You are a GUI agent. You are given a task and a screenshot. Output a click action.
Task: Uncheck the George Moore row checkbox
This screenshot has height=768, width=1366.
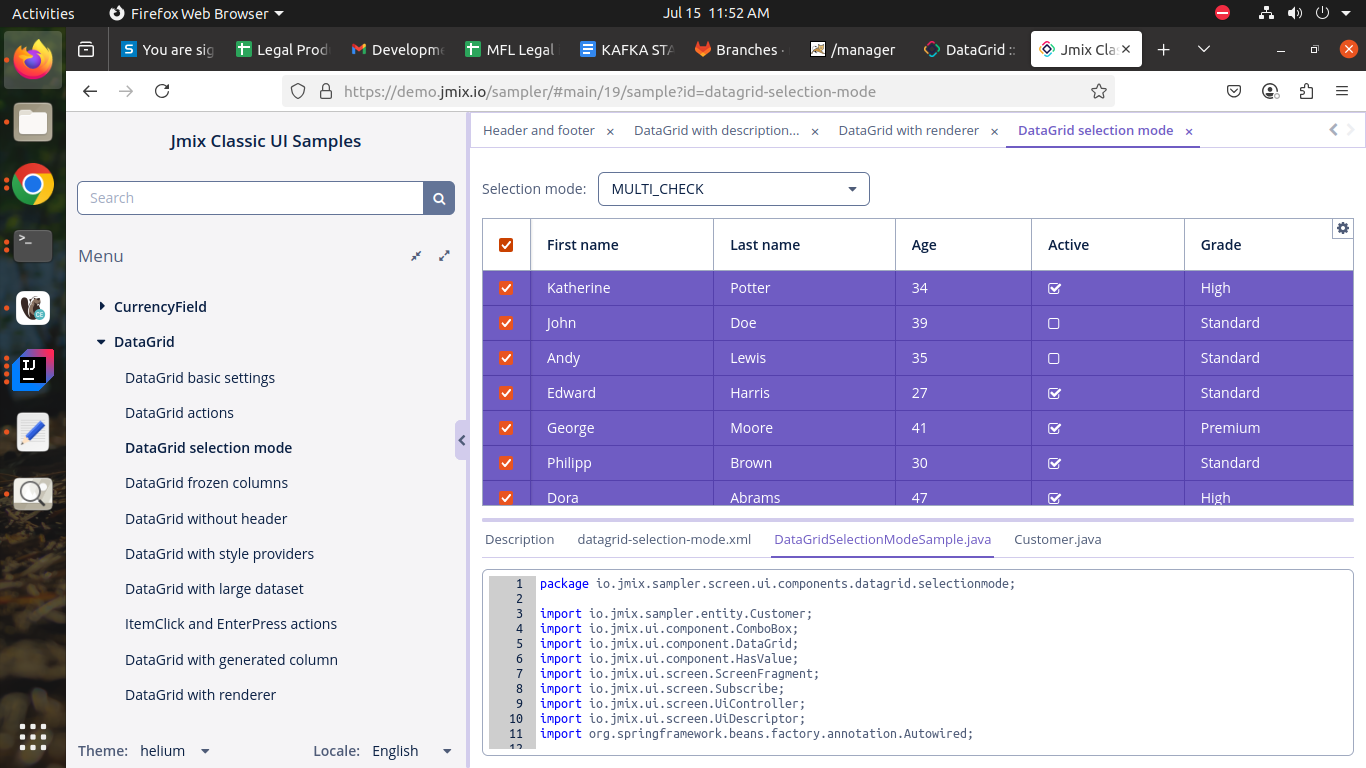506,428
